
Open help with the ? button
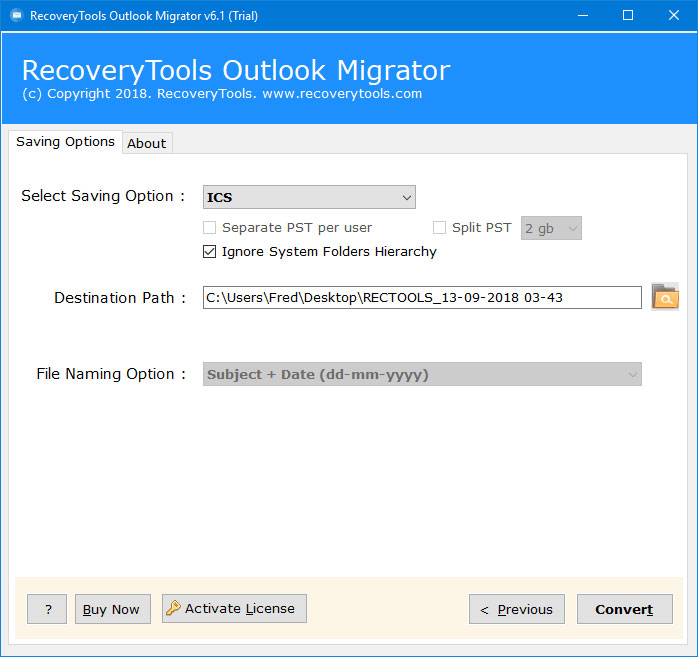[47, 609]
